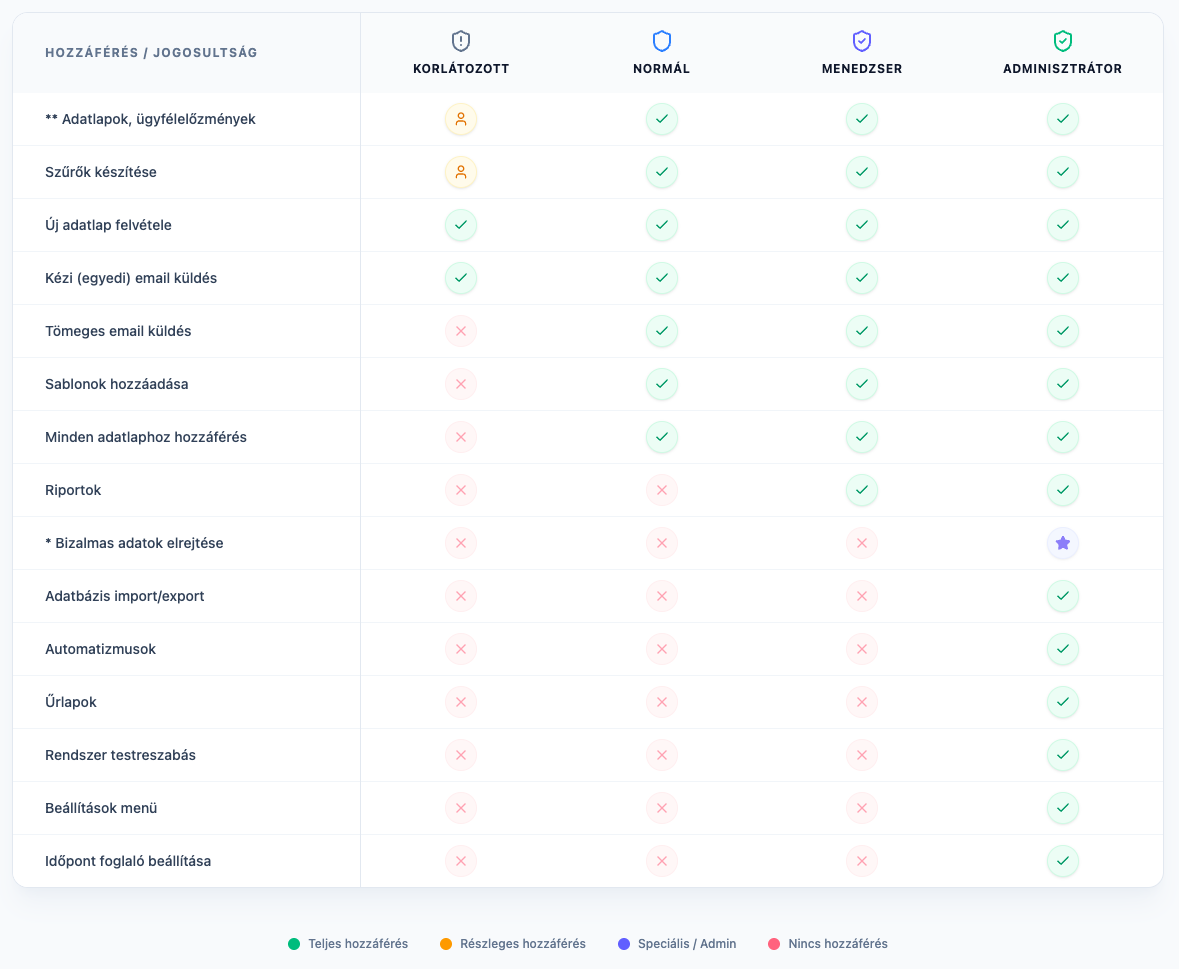Click Korlátozott red X for Tömeges email küldés
Image resolution: width=1179 pixels, height=969 pixels.
pos(461,331)
